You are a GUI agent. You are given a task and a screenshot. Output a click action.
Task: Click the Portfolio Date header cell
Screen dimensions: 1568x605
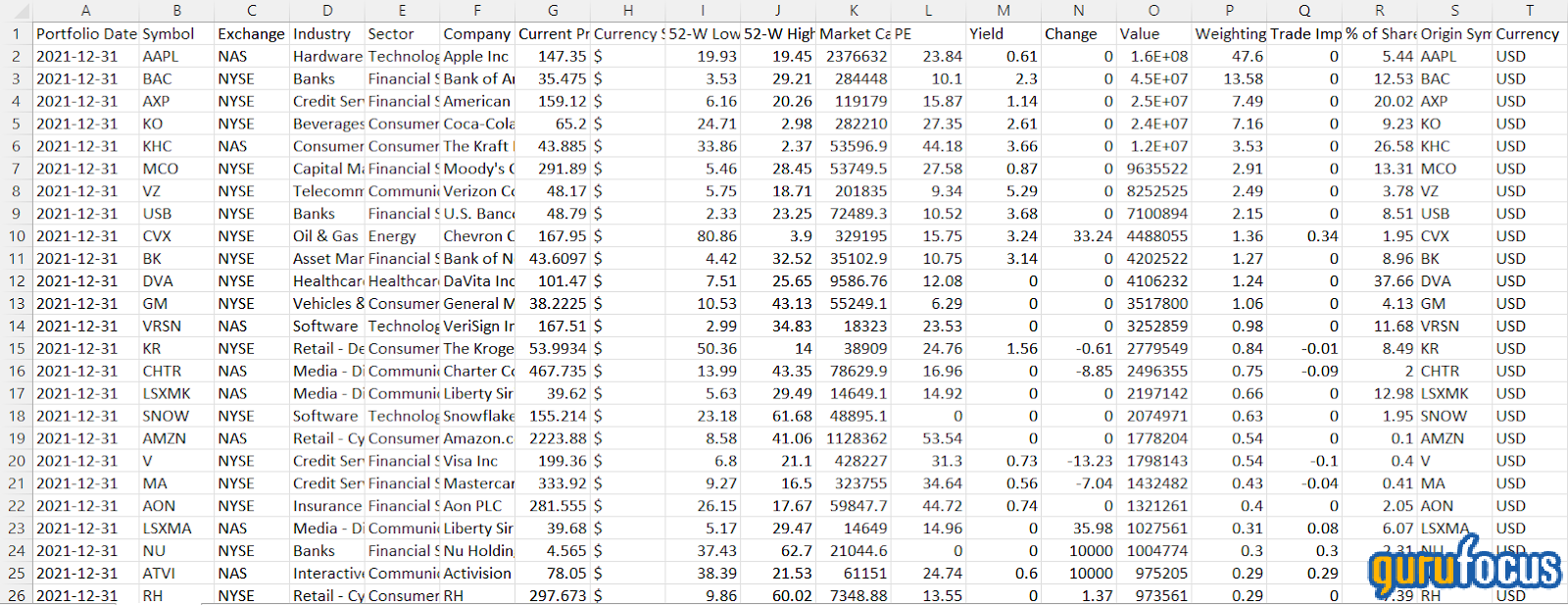click(x=86, y=34)
